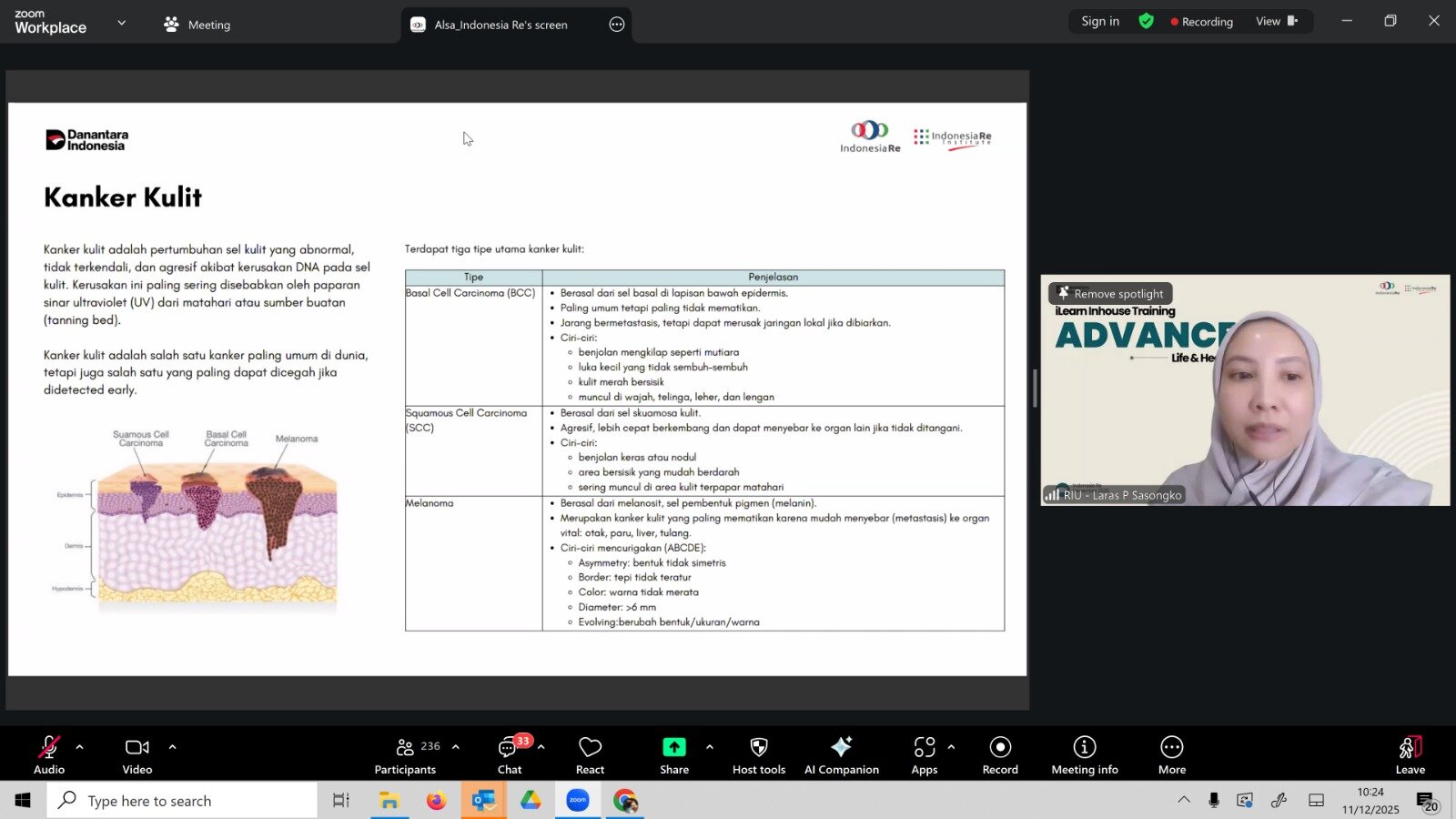Toggle the Video camera button
Viewport: 1456px width, 819px height.
pos(137,754)
